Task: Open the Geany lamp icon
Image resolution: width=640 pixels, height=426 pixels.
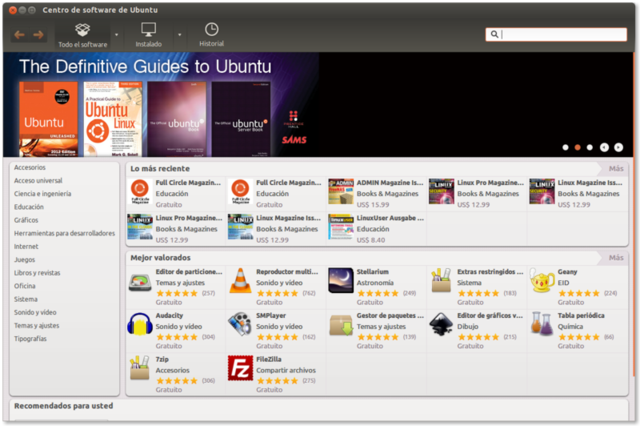Action: tap(542, 280)
